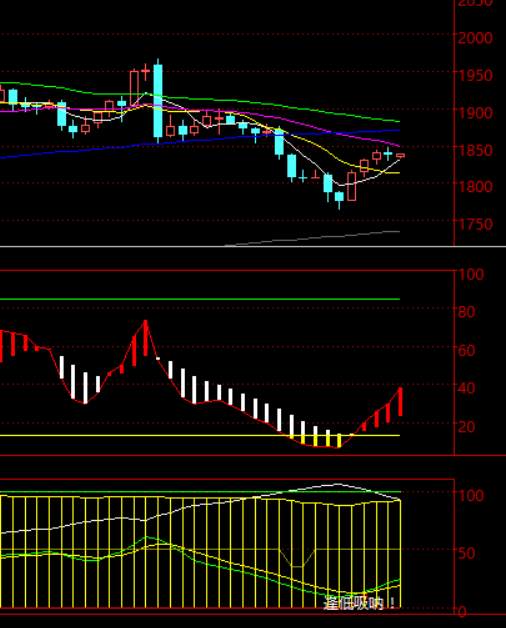
Task: Select the 1900 price level label
Action: [x=475, y=113]
